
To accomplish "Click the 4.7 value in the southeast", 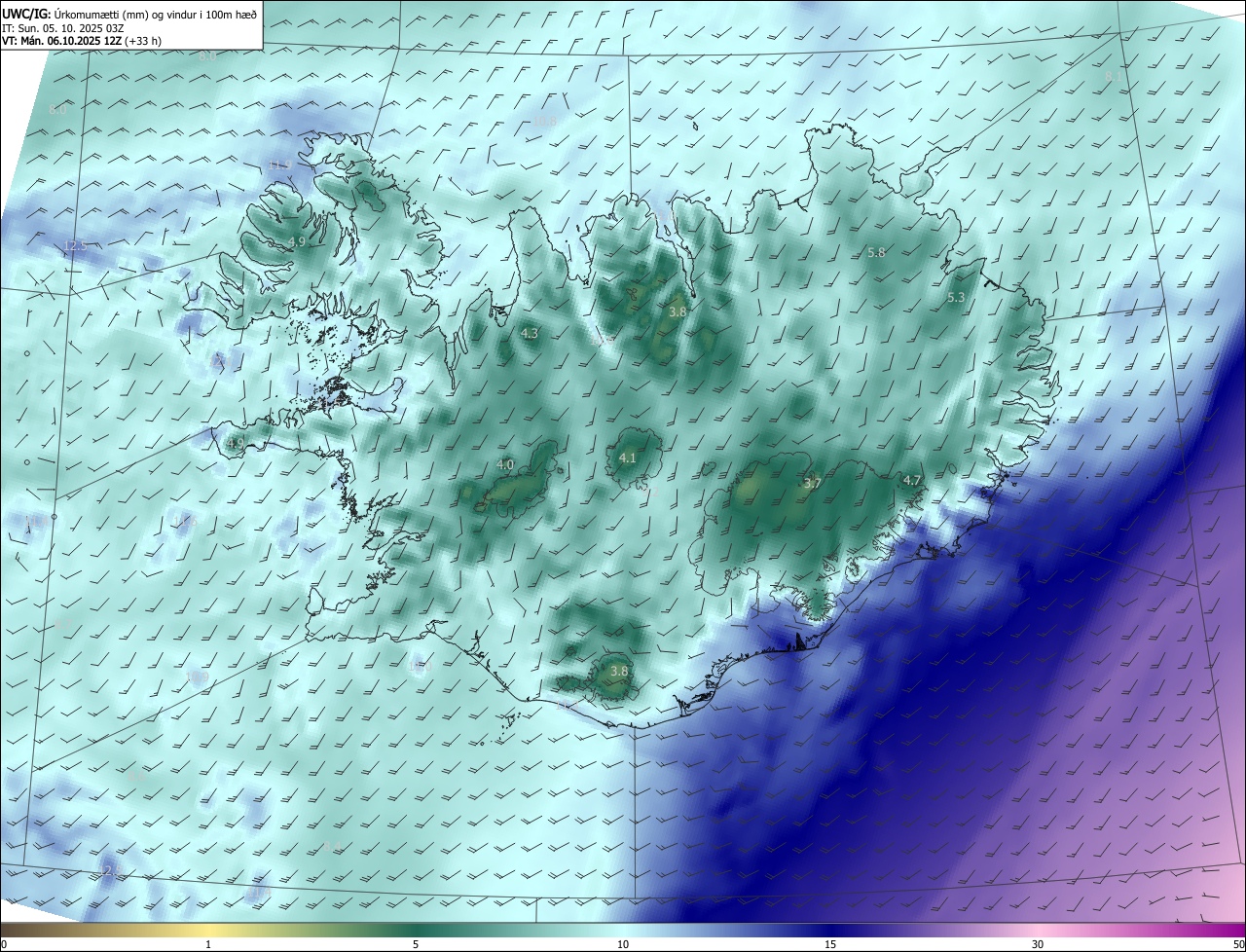I will (912, 480).
